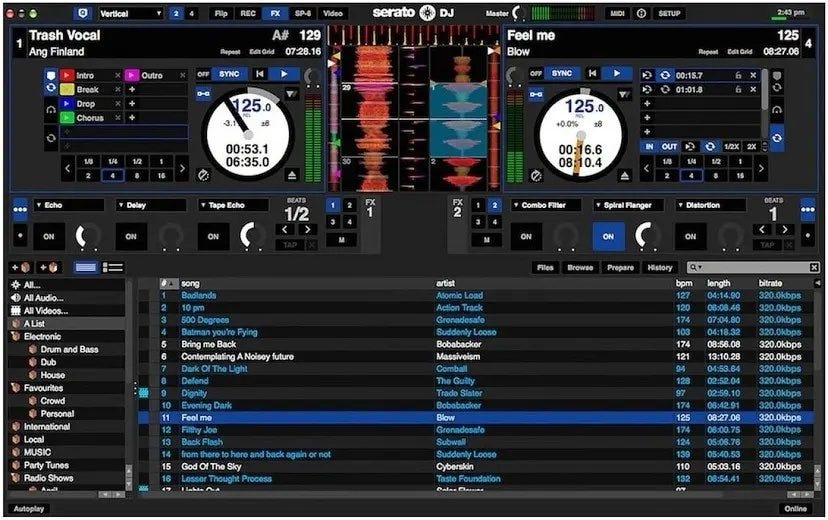Select 16-beat auto loop on Feel me deck
828x520 pixels.
point(740,175)
